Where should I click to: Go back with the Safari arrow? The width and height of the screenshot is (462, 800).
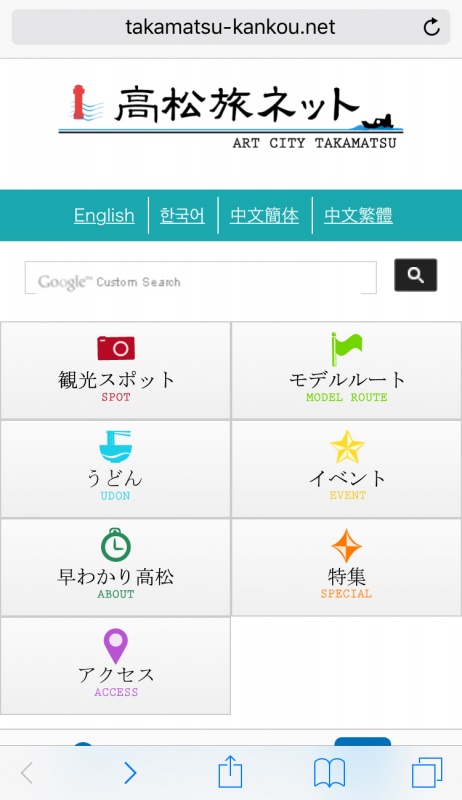tap(27, 773)
